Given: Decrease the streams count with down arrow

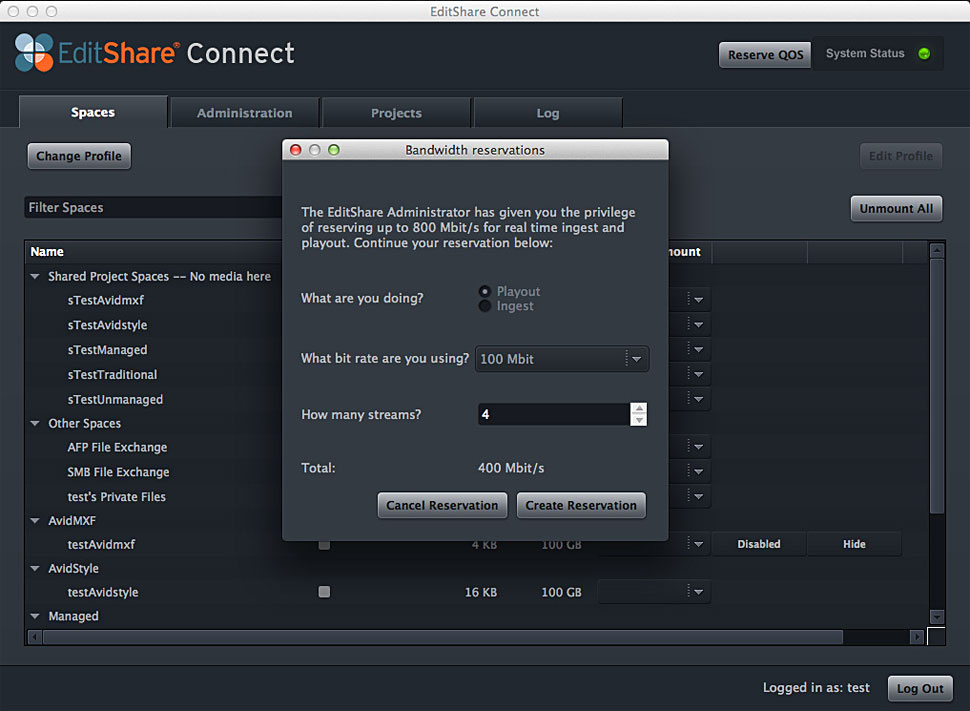Looking at the screenshot, I should click(x=639, y=420).
